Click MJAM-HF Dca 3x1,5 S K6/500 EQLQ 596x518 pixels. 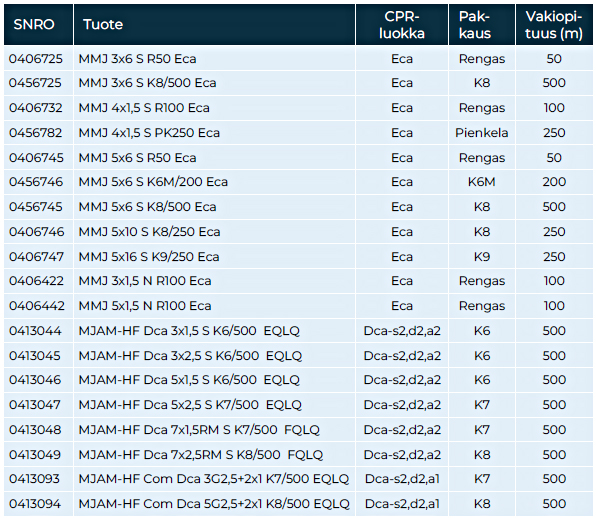(189, 331)
